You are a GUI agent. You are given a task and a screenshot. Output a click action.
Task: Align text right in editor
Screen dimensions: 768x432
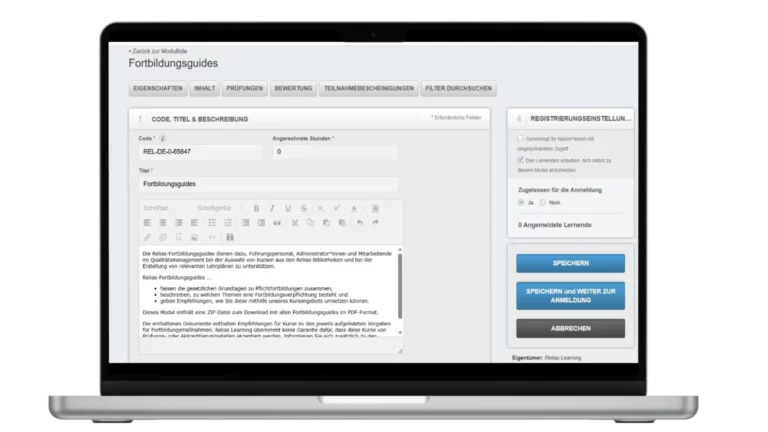[x=178, y=223]
